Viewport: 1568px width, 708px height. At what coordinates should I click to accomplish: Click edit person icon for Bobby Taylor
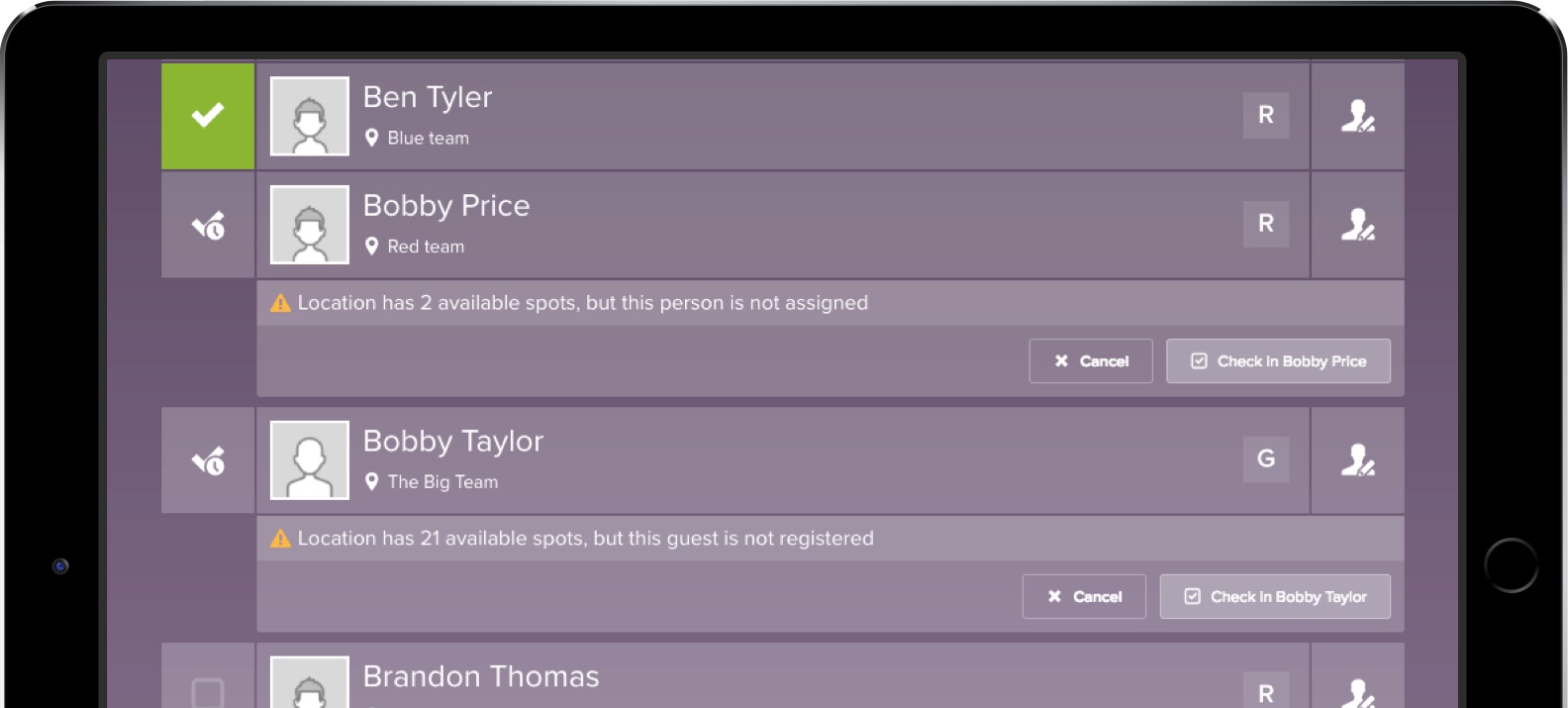(x=1357, y=460)
